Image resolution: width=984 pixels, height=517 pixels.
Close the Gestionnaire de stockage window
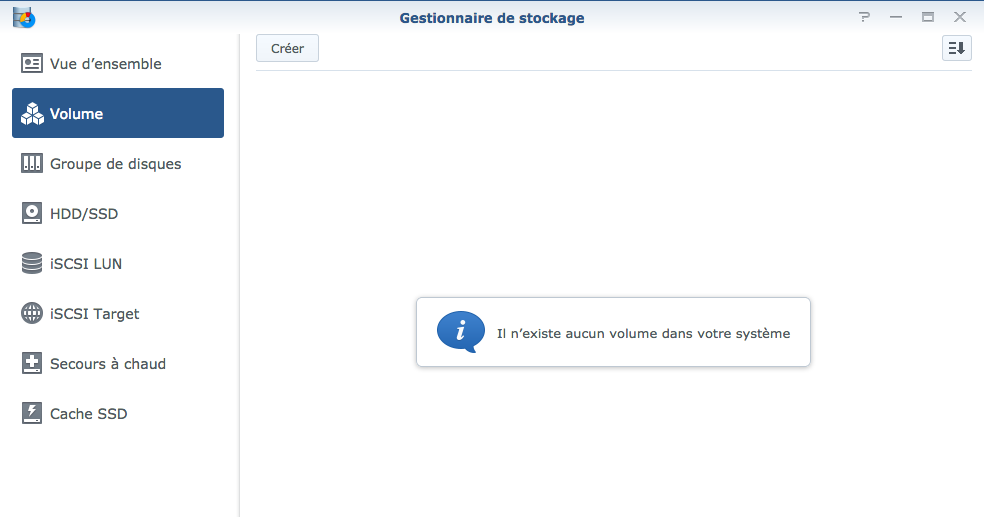point(960,17)
